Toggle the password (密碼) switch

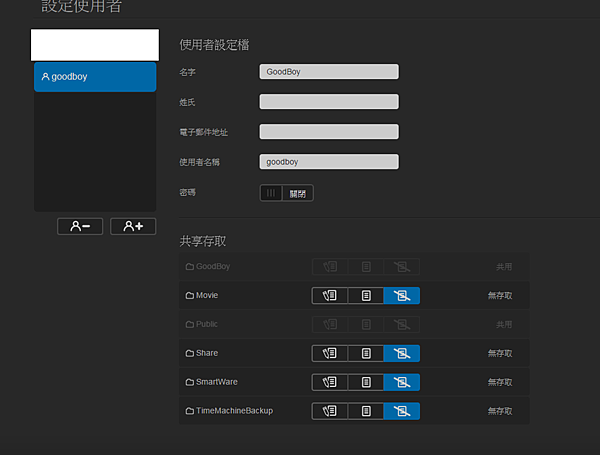[x=287, y=193]
